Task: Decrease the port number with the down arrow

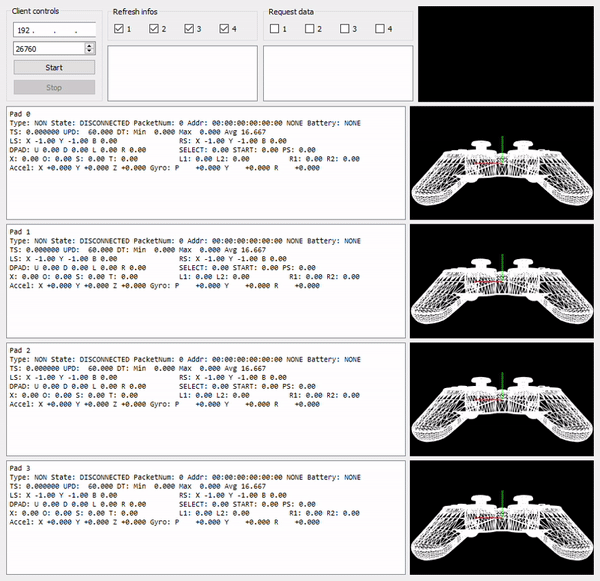Action: 90,51
